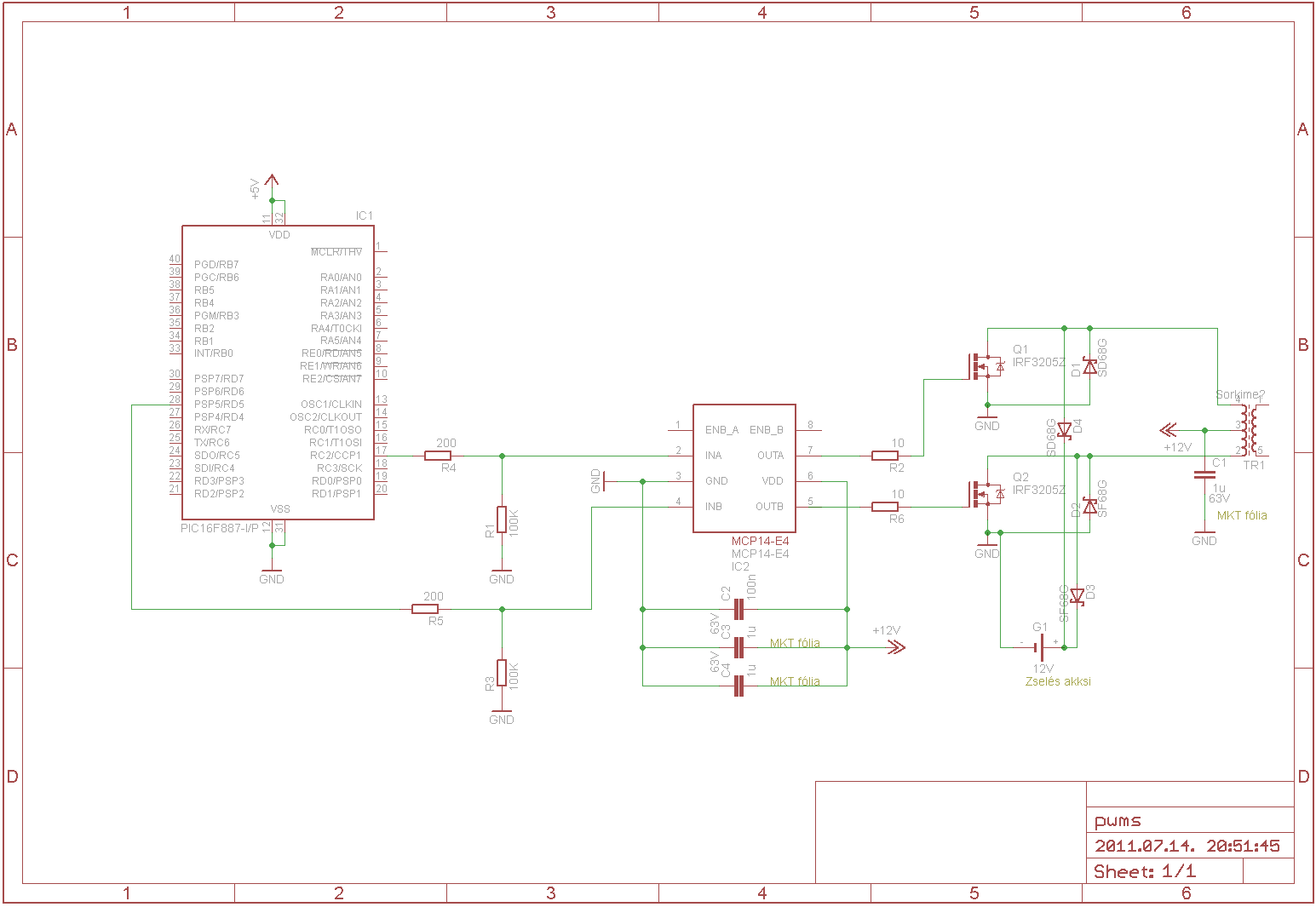Click the R4 200 ohm resistor
Viewport: 1316px width, 907px height.
click(438, 456)
